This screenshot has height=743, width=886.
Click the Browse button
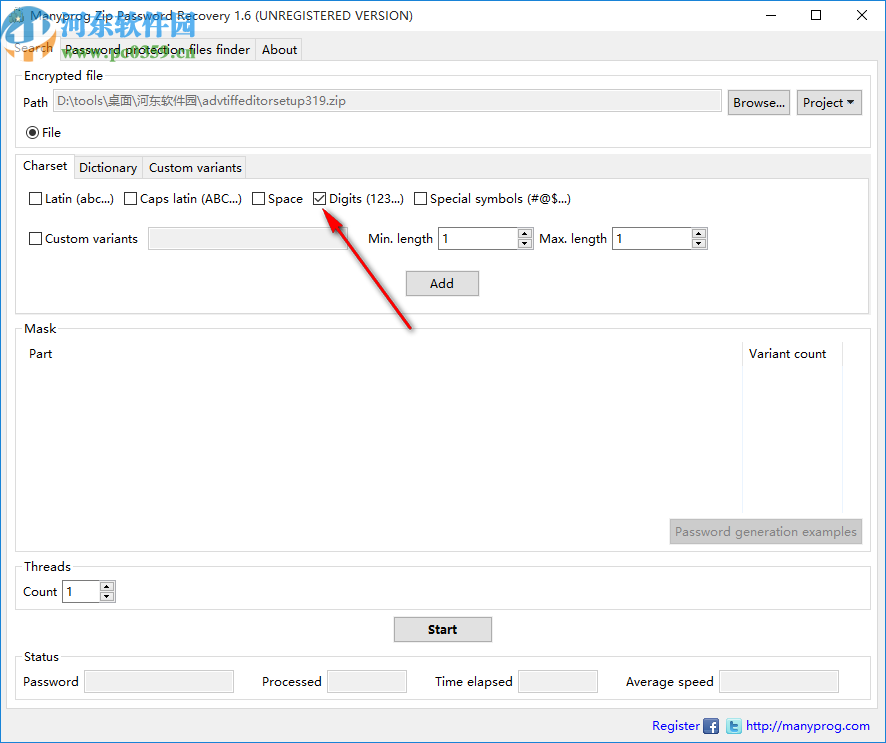[x=758, y=101]
